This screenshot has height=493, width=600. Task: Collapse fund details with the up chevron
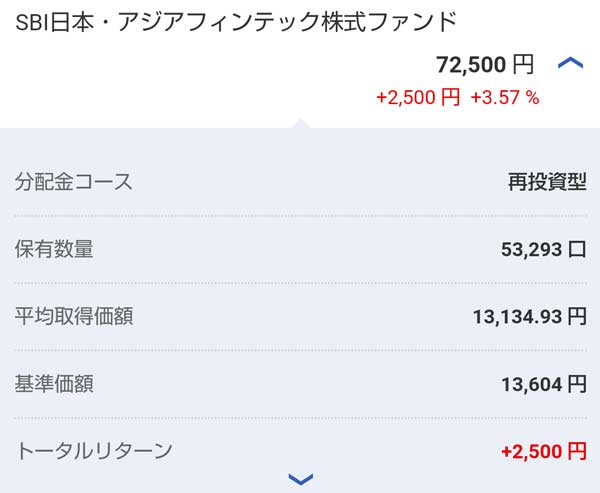coord(570,64)
